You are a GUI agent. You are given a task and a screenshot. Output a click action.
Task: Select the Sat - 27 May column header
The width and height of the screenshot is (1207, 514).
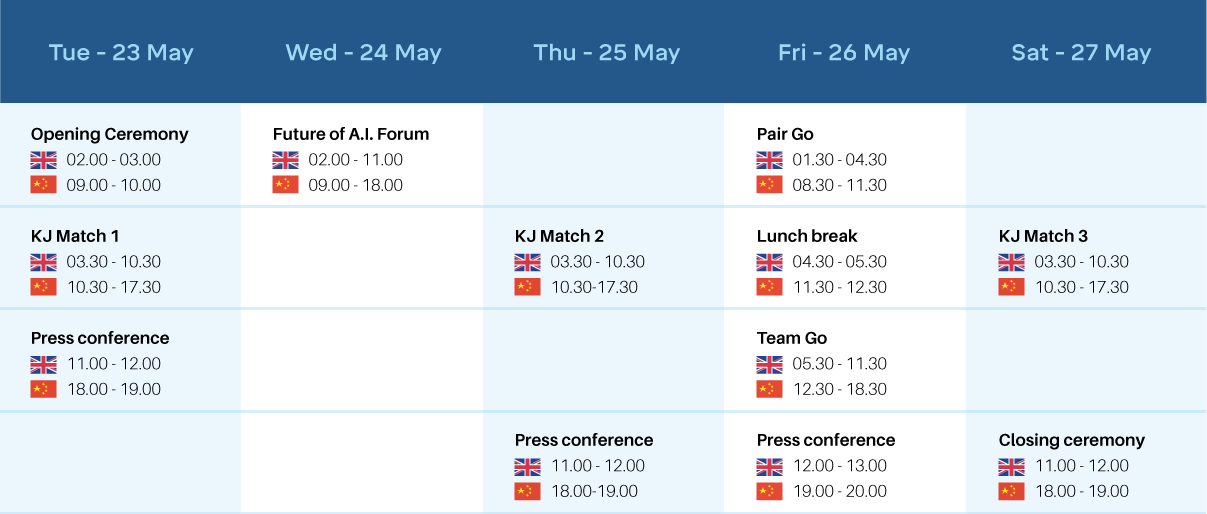pyautogui.click(x=1081, y=53)
